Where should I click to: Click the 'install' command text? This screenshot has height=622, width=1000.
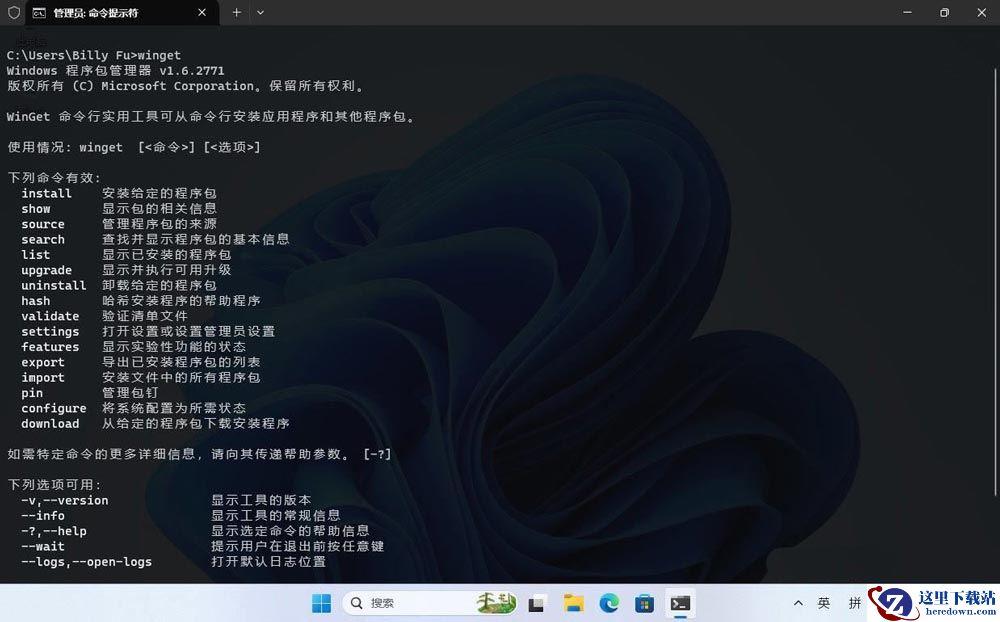click(x=47, y=193)
